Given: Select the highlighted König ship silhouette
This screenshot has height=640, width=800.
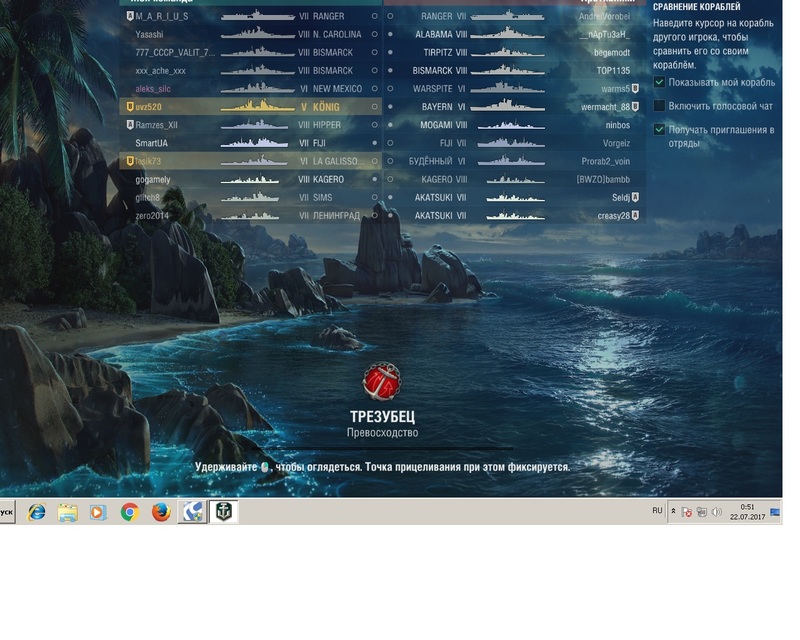Looking at the screenshot, I should click(x=258, y=106).
